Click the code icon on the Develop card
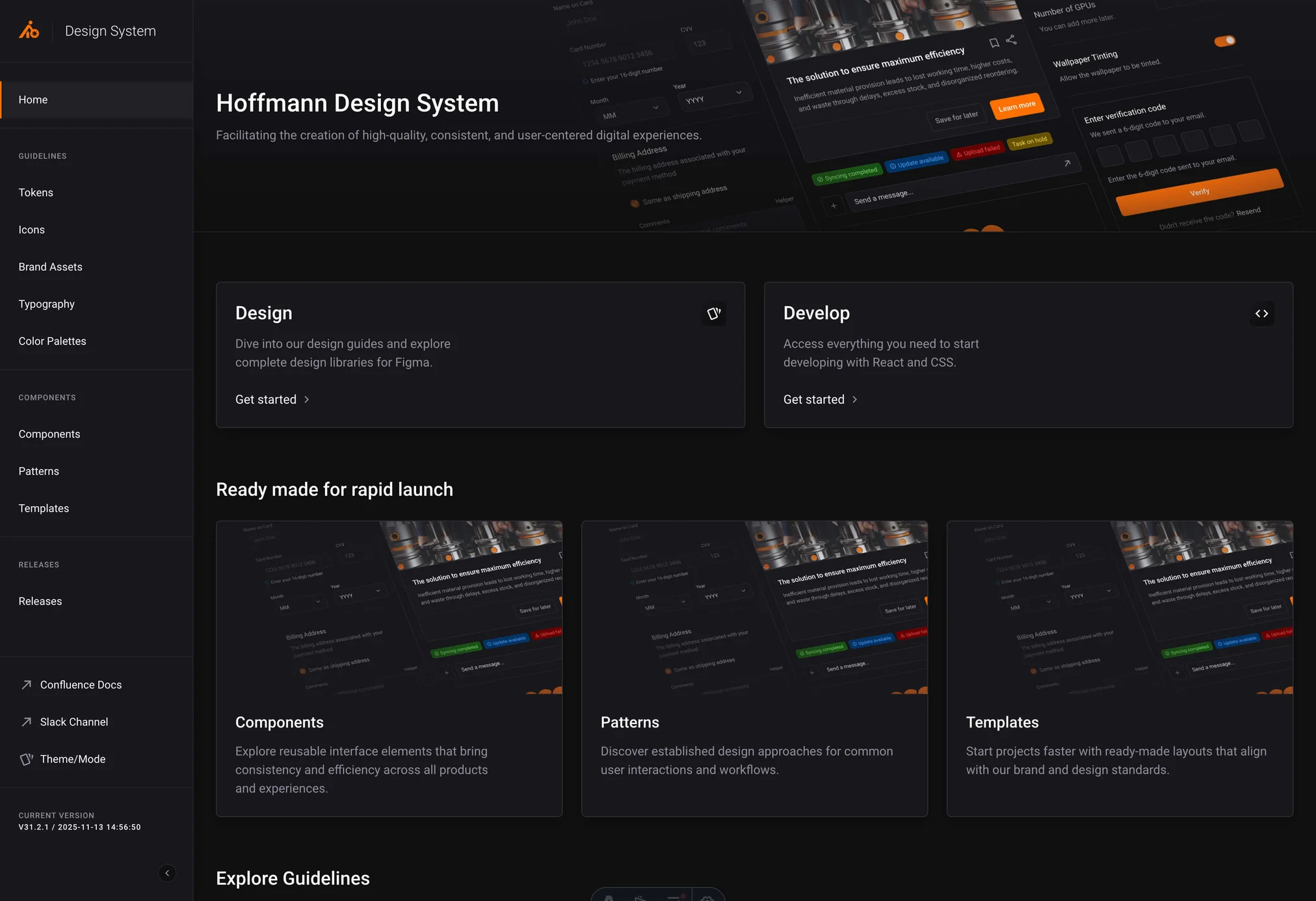 pyautogui.click(x=1261, y=313)
